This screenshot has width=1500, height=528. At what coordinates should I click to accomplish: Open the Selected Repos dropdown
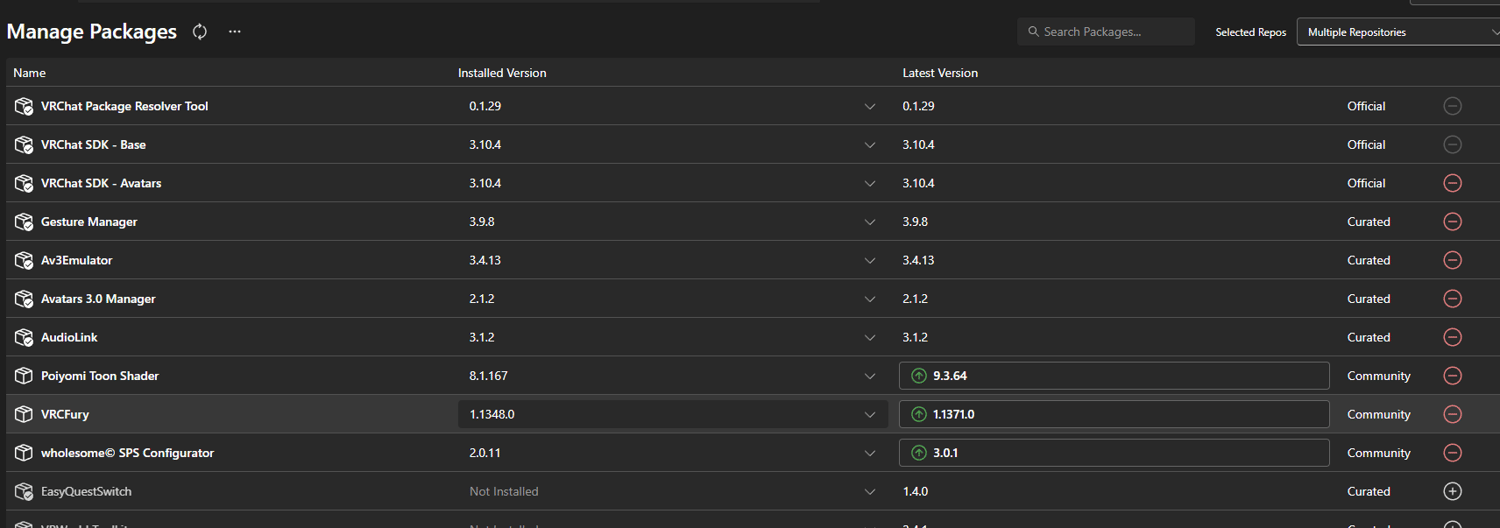1398,32
